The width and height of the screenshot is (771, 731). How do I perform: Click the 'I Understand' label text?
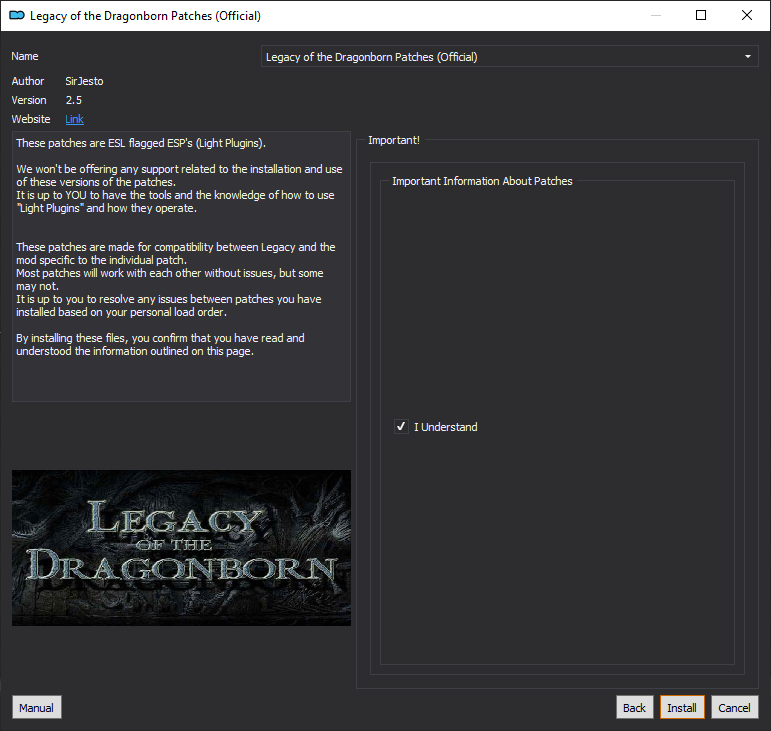point(445,427)
